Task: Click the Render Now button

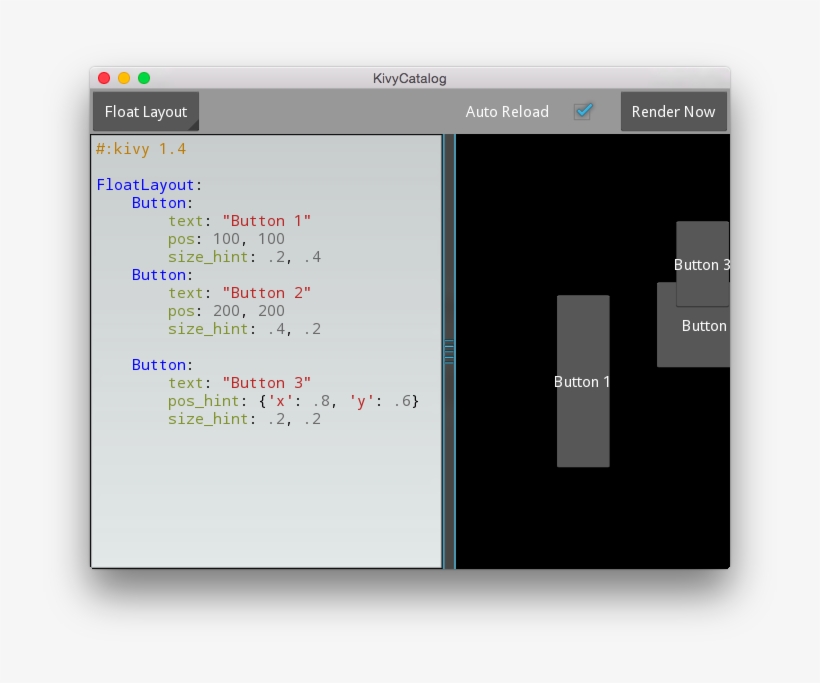Action: [x=673, y=111]
